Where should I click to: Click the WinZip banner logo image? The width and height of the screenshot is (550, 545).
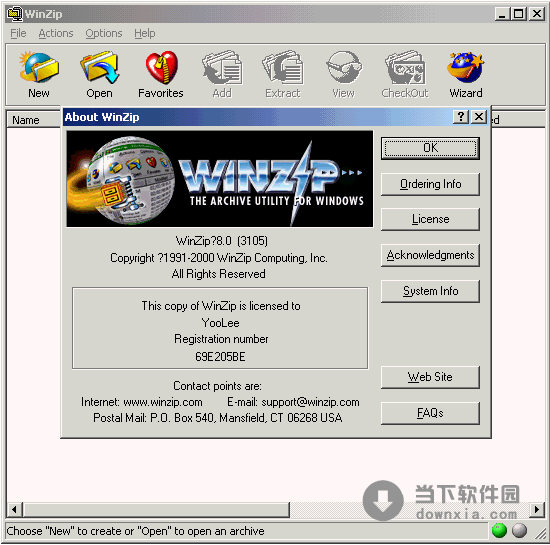(220, 179)
